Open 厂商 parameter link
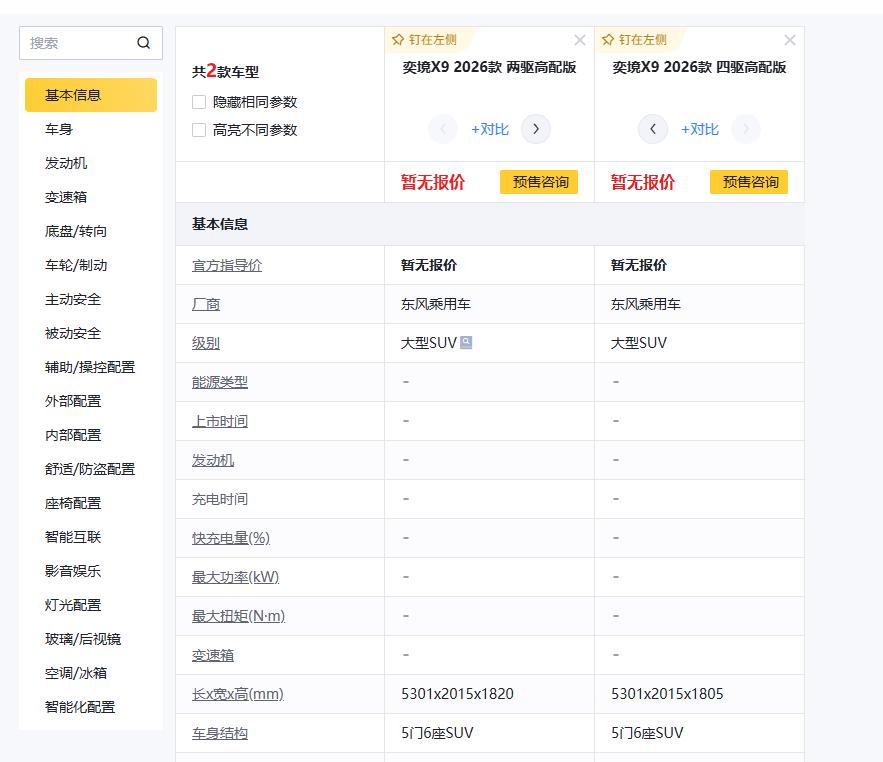883x762 pixels. point(206,304)
